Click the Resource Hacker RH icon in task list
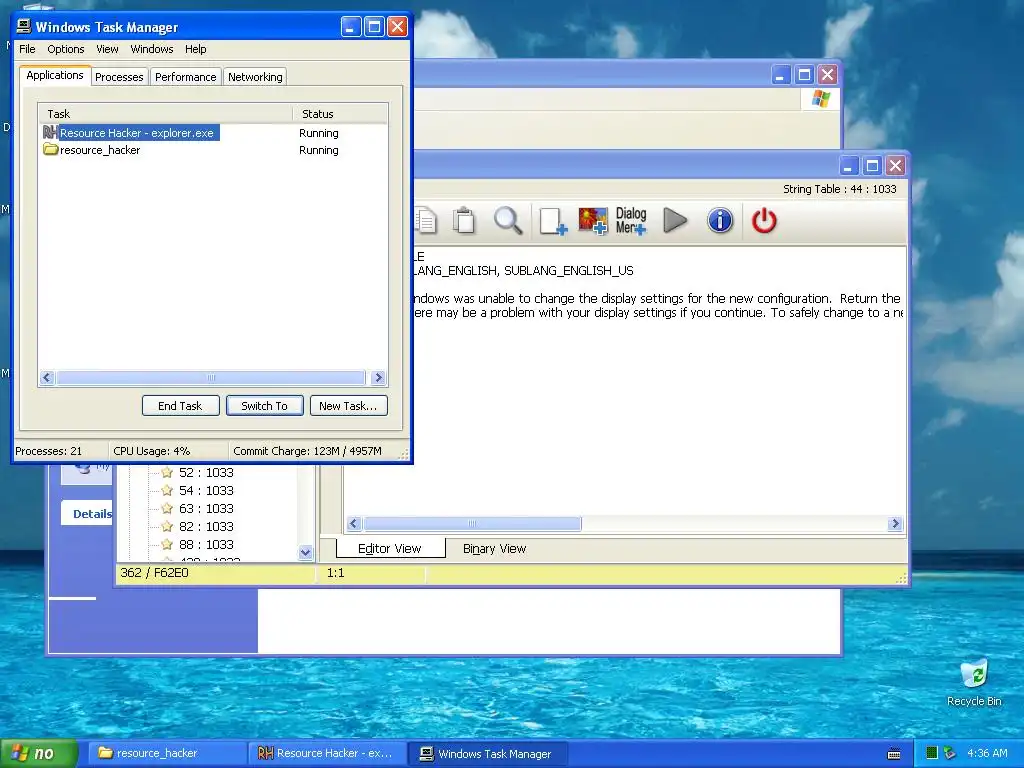This screenshot has width=1024, height=768. pos(50,133)
